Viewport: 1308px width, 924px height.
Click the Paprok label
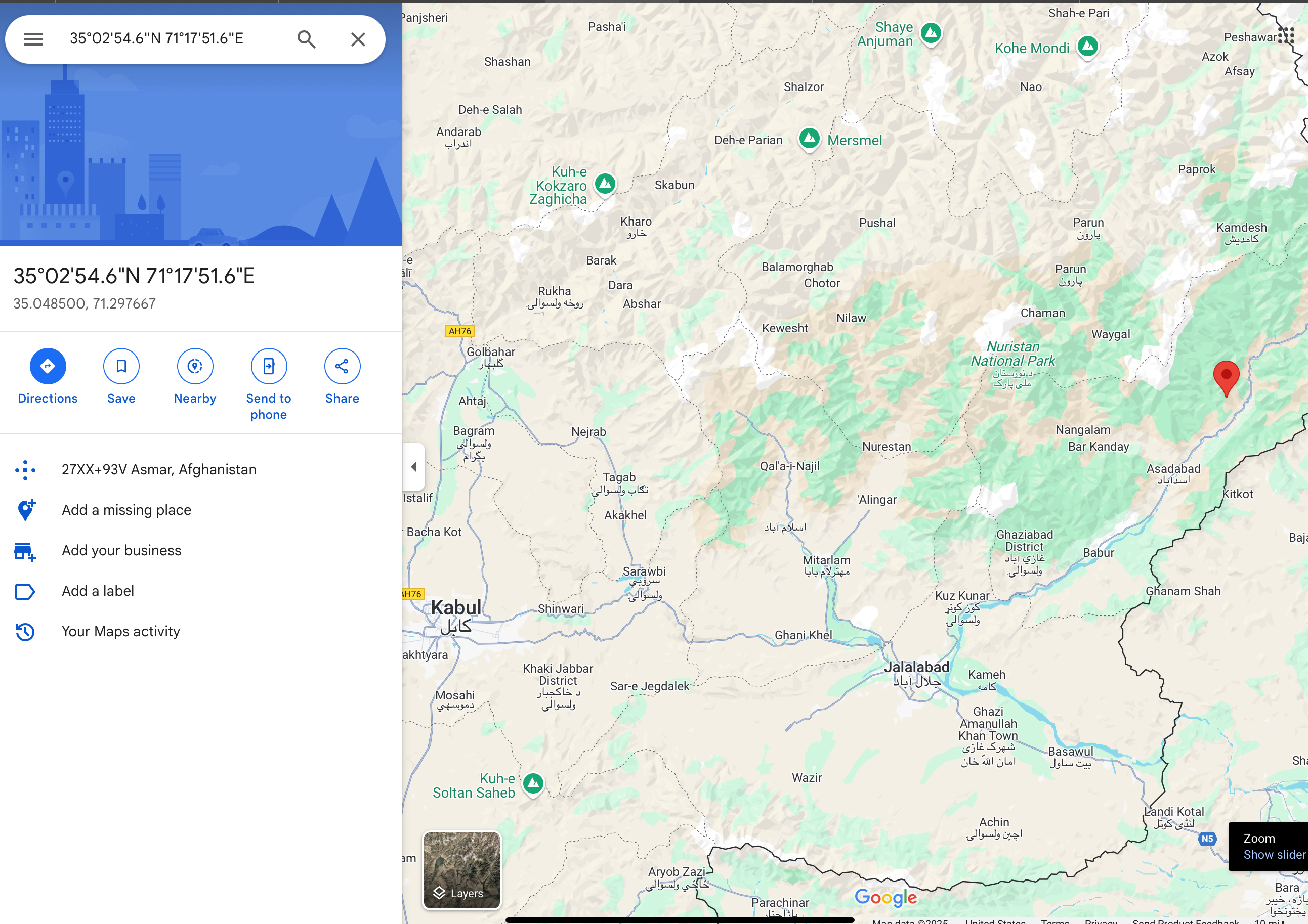coord(1196,169)
